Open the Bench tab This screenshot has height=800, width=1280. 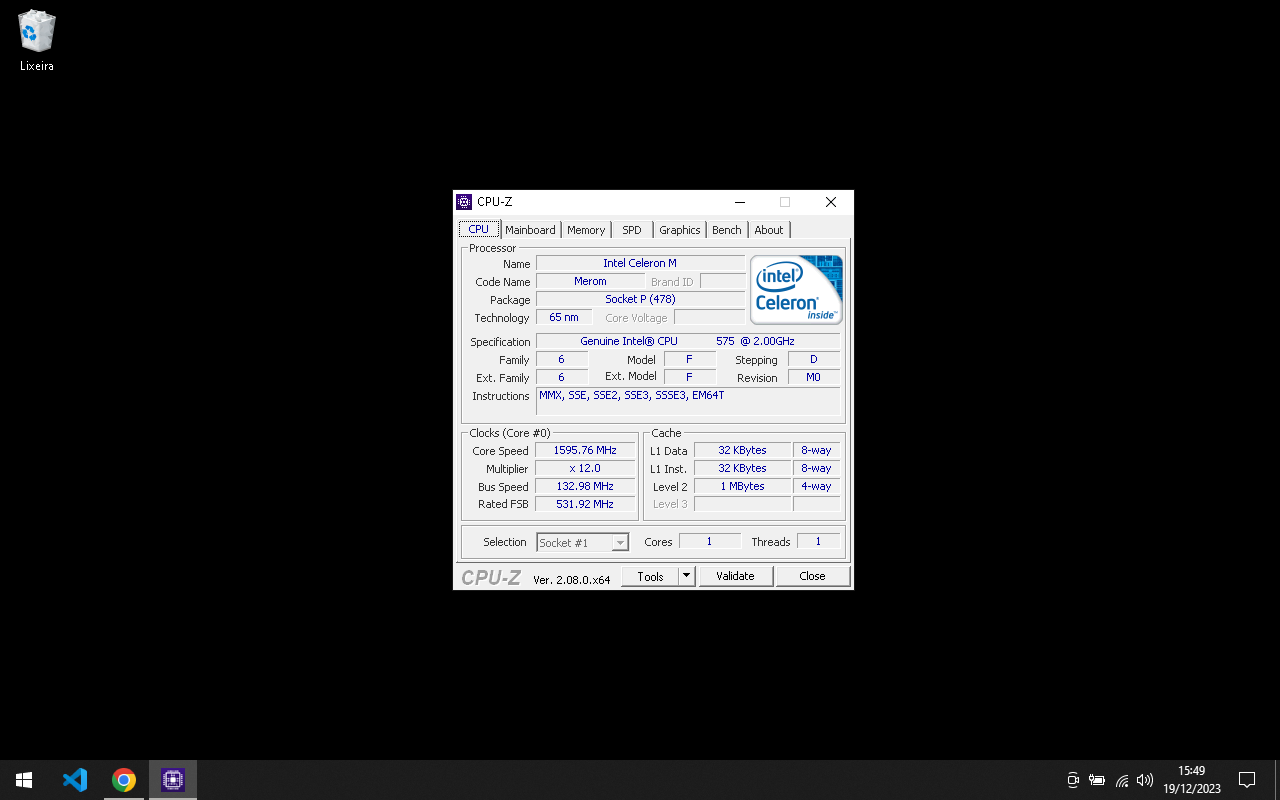point(727,230)
